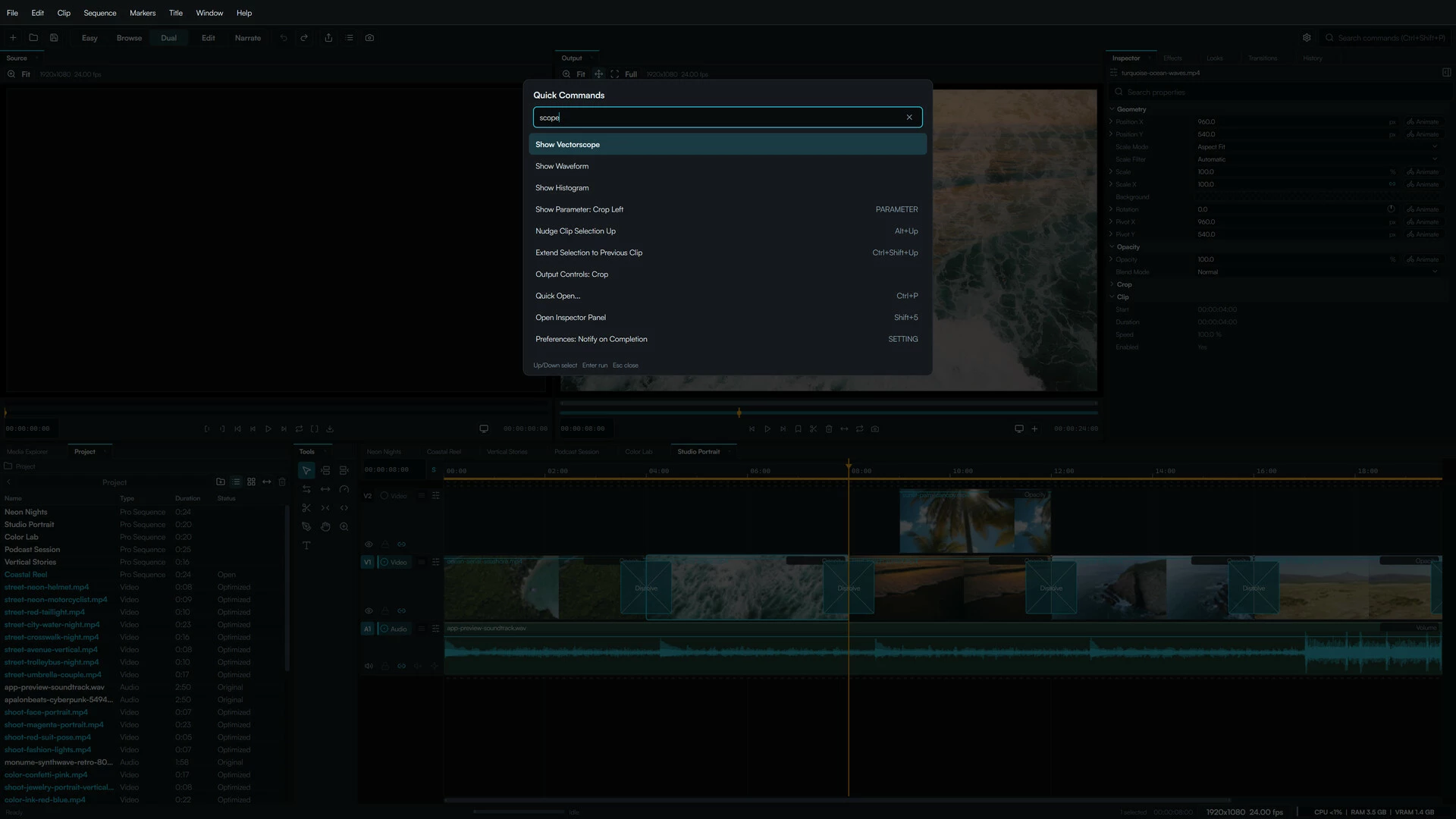
Task: Click the Quick Commands search input
Action: [x=719, y=118]
